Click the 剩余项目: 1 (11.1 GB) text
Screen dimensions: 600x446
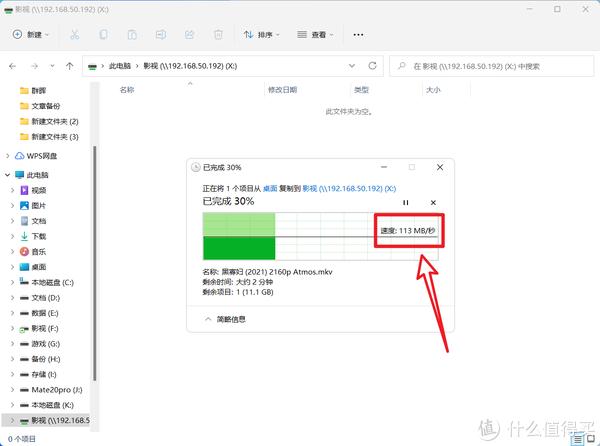tap(238, 292)
